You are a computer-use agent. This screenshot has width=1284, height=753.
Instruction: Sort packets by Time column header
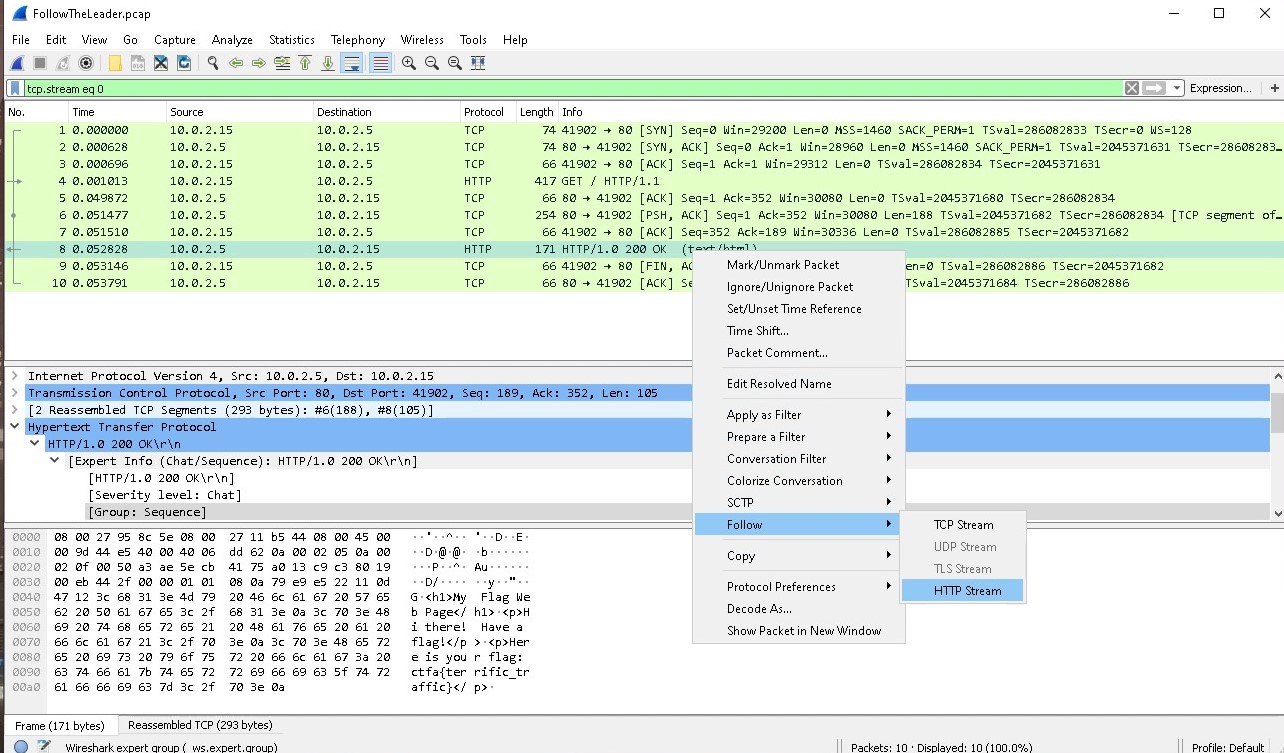point(117,112)
